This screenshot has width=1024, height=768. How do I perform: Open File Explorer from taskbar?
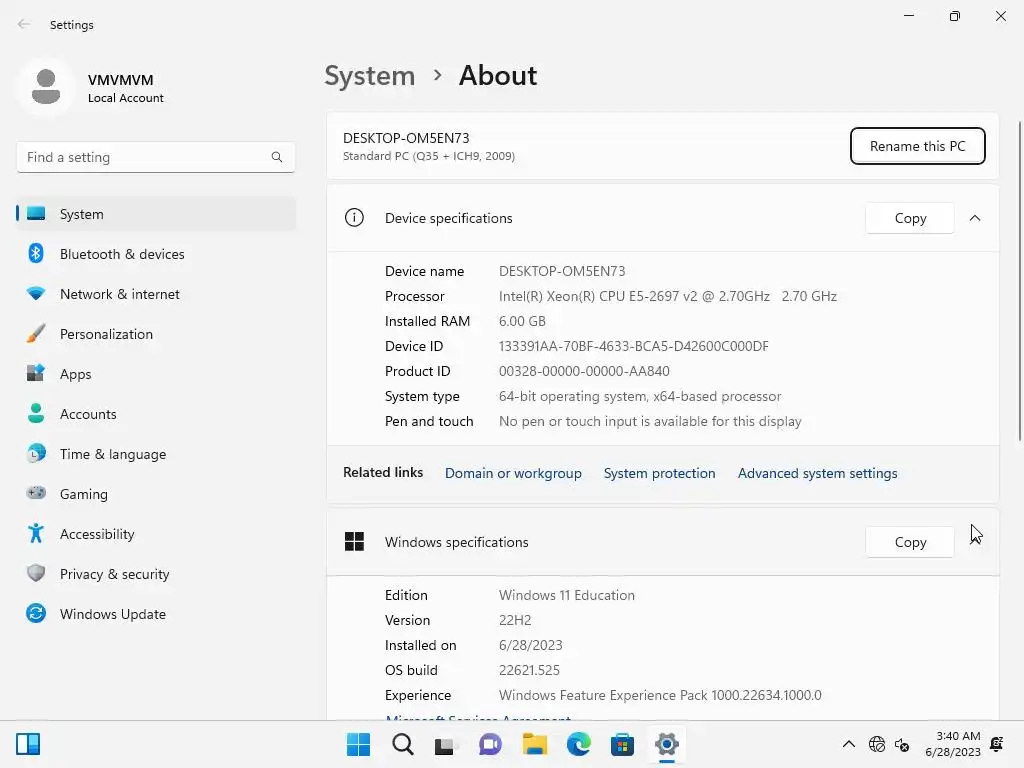[534, 744]
